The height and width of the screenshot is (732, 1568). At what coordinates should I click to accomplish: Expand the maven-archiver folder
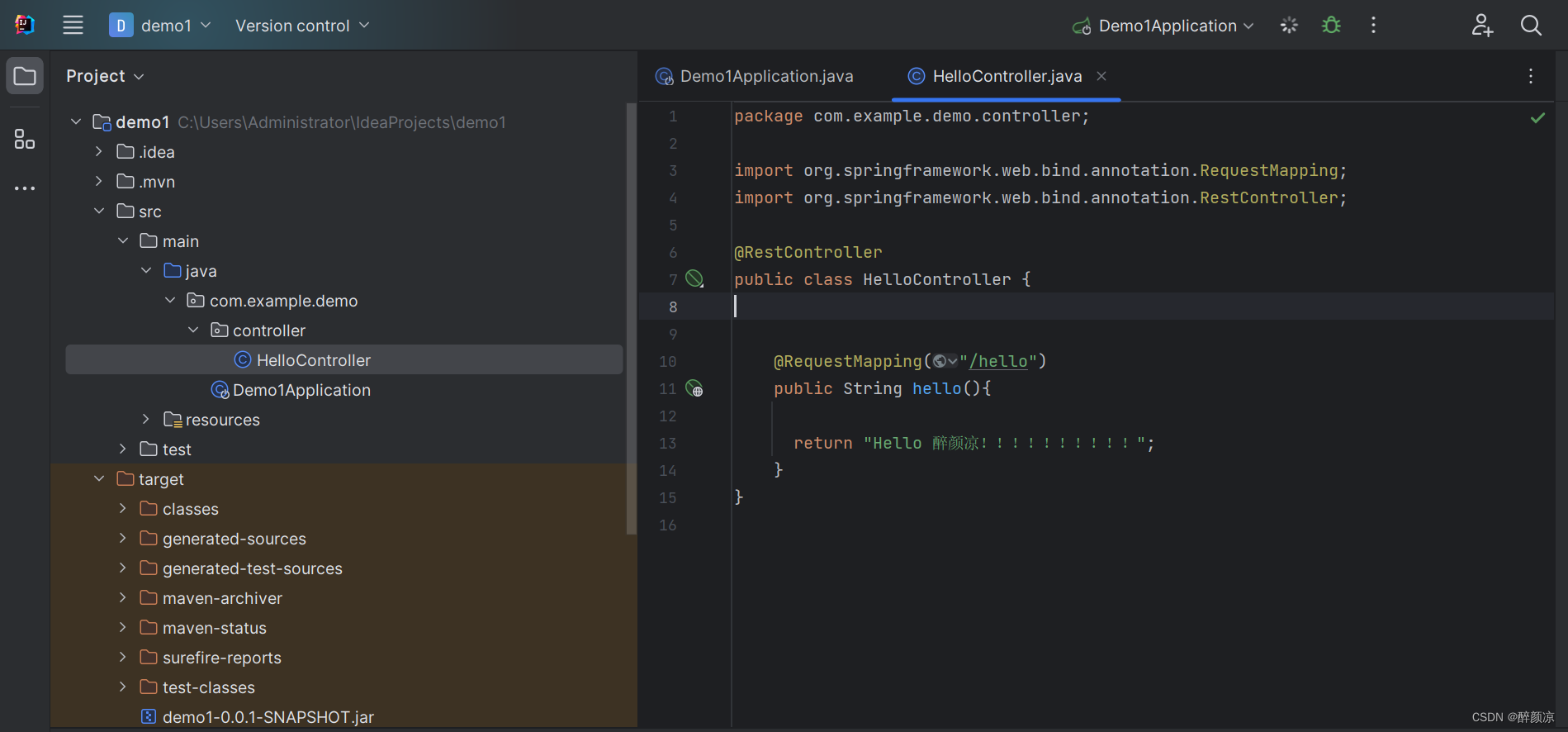[x=123, y=598]
